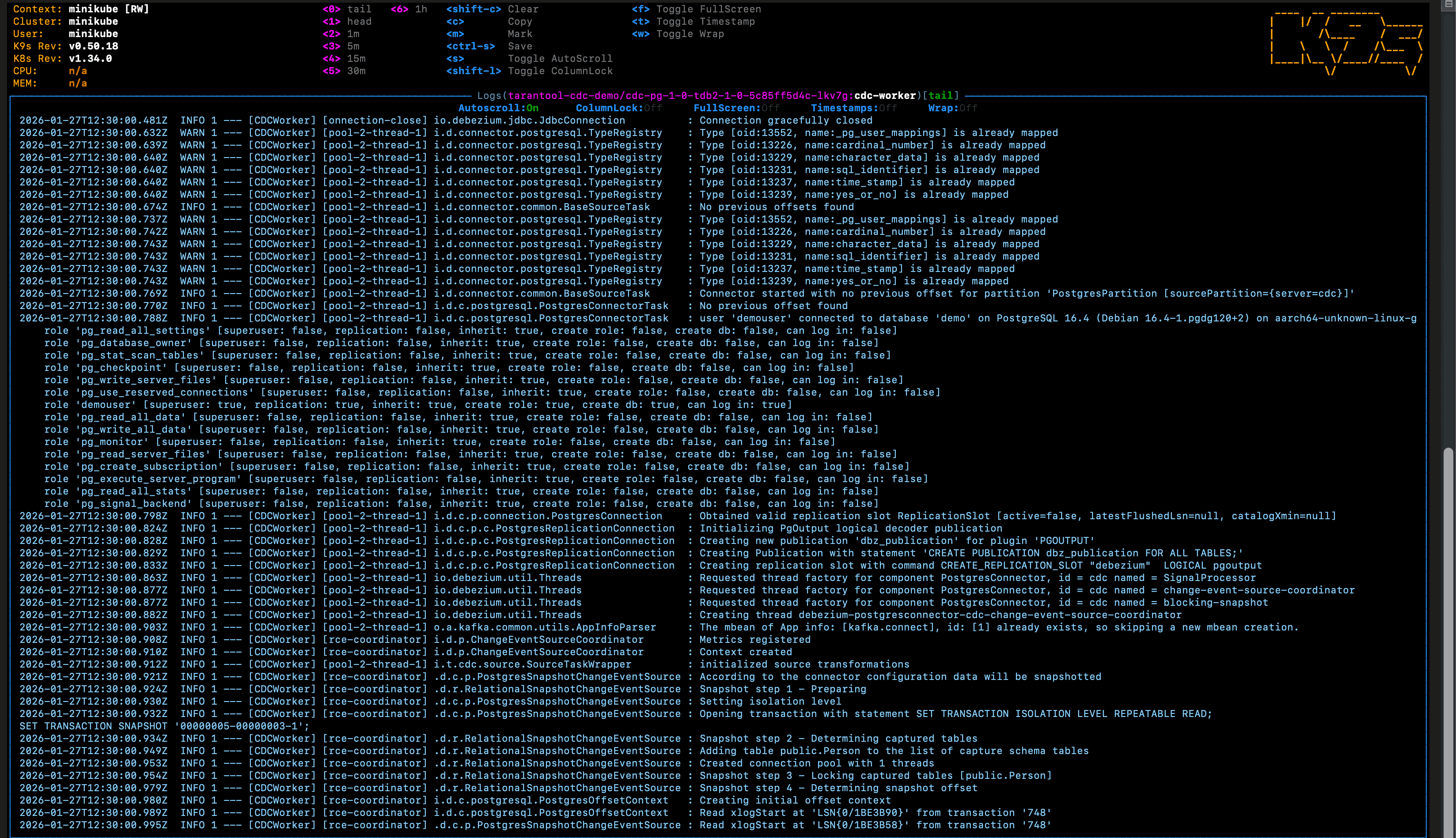Viewport: 1456px width, 838px height.
Task: Click the <shift-c> Clear hint
Action: [492, 9]
